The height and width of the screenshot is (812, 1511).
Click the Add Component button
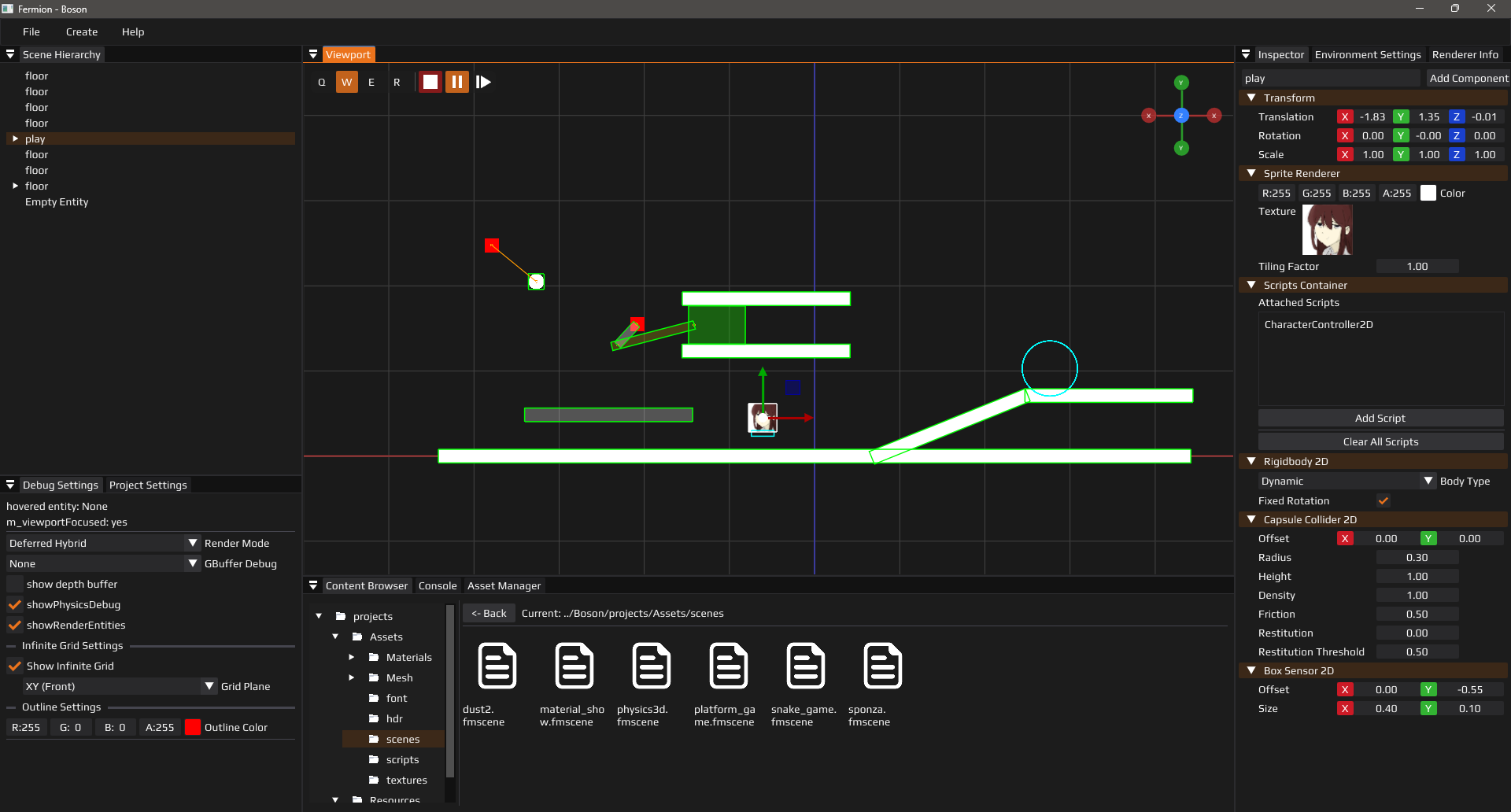click(1468, 78)
